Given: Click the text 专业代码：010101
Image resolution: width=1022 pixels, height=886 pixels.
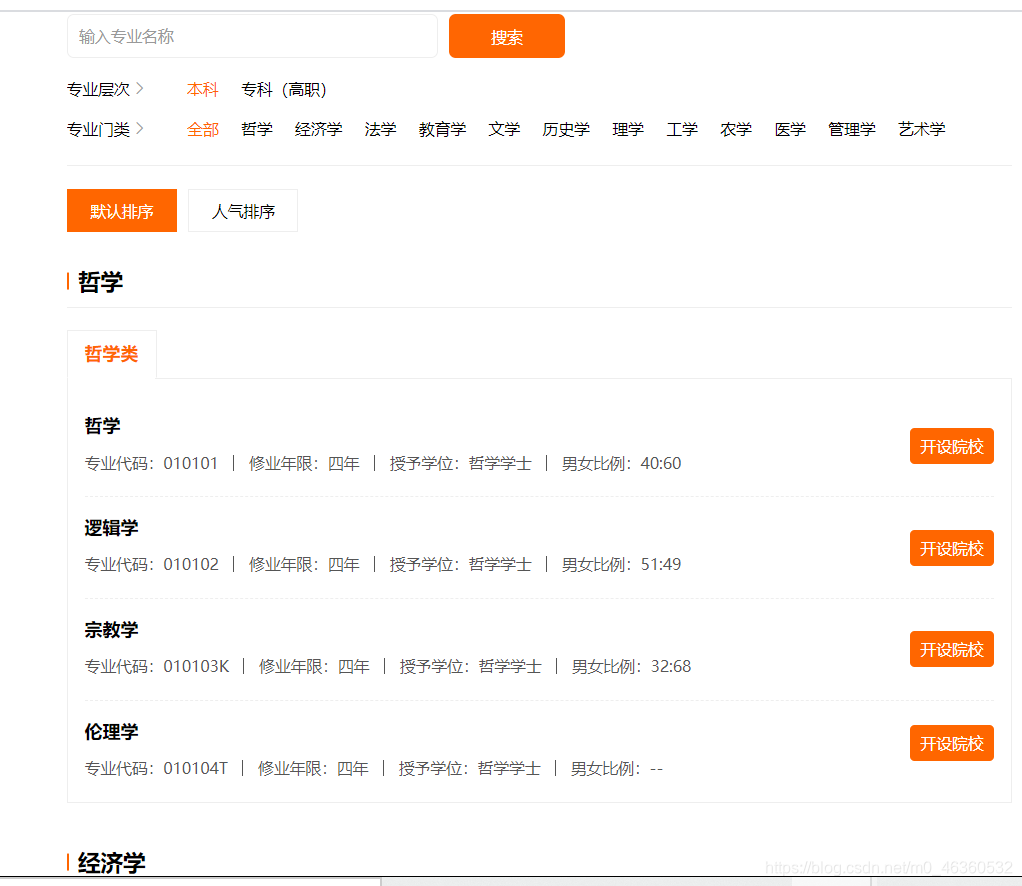Looking at the screenshot, I should [151, 464].
